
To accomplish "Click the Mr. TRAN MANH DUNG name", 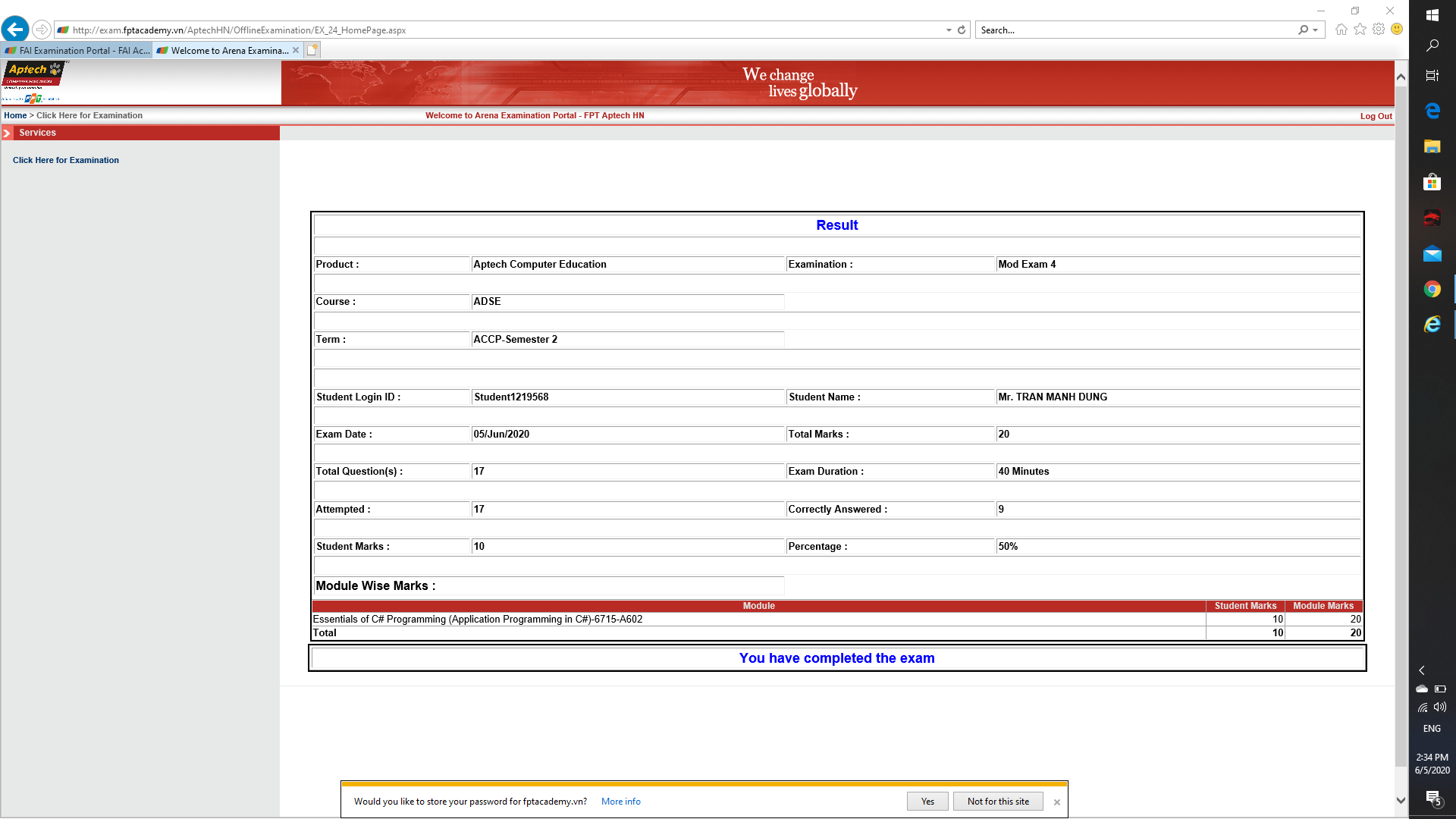I will click(1053, 397).
